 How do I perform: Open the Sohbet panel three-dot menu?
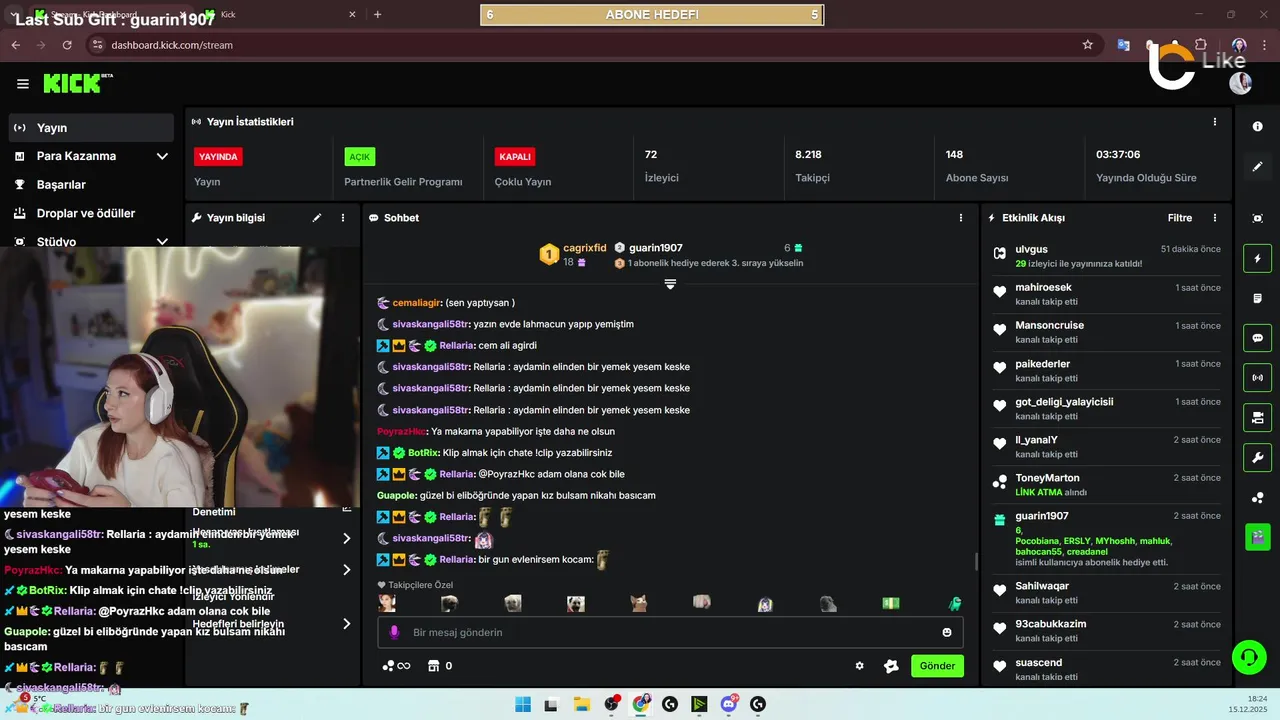click(x=961, y=218)
